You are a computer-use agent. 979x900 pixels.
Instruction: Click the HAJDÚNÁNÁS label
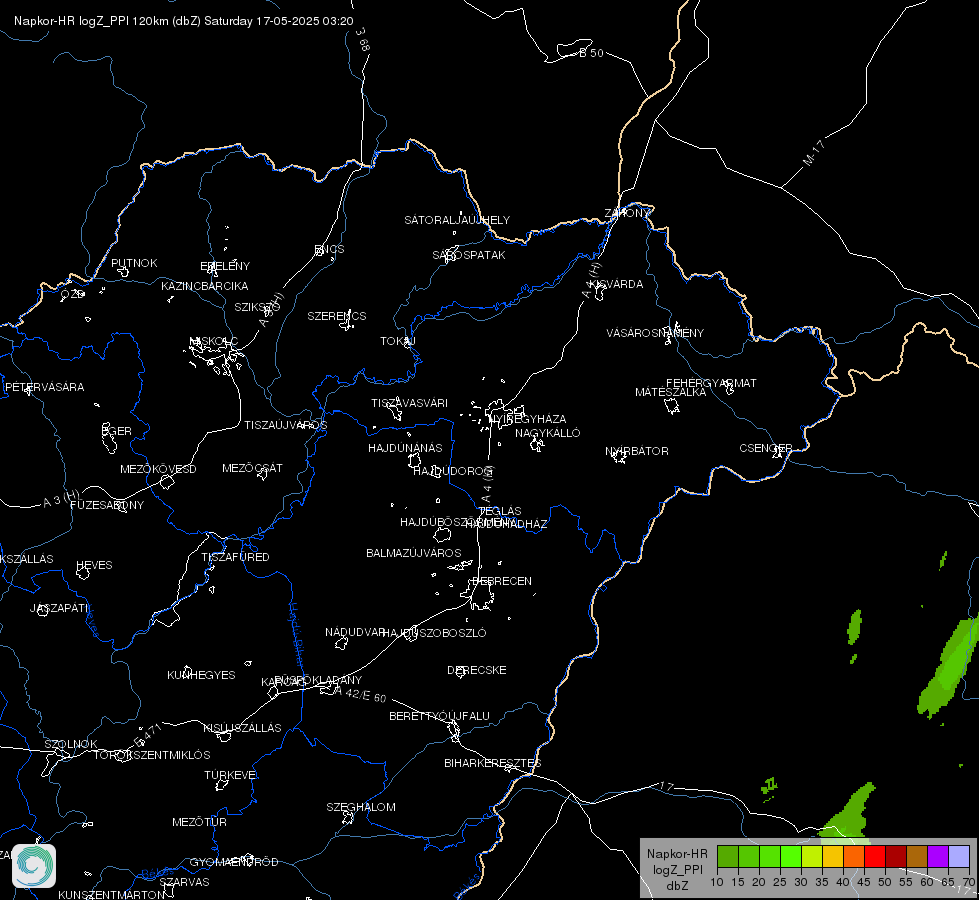click(405, 448)
